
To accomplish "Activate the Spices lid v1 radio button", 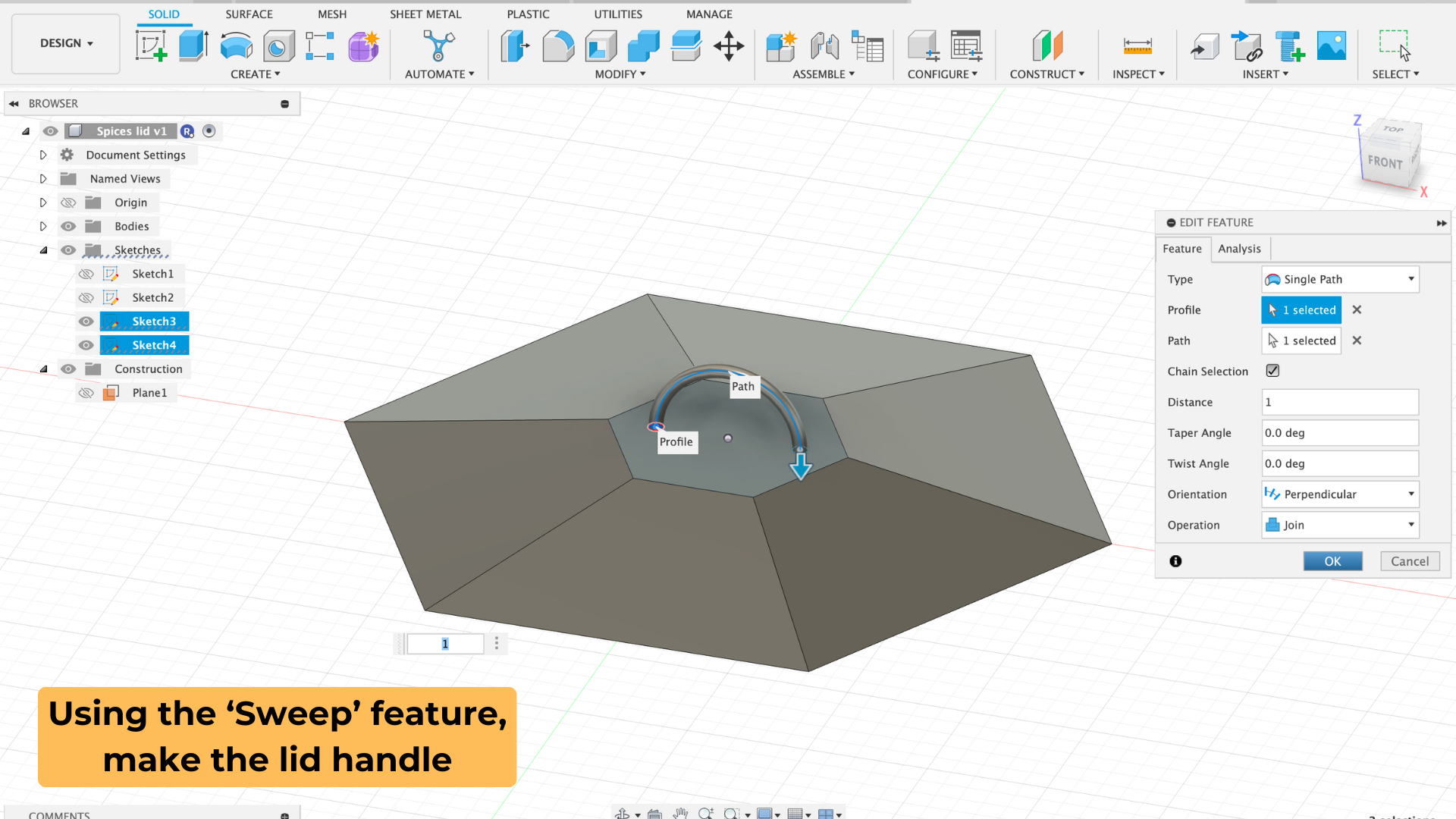I will tap(209, 131).
